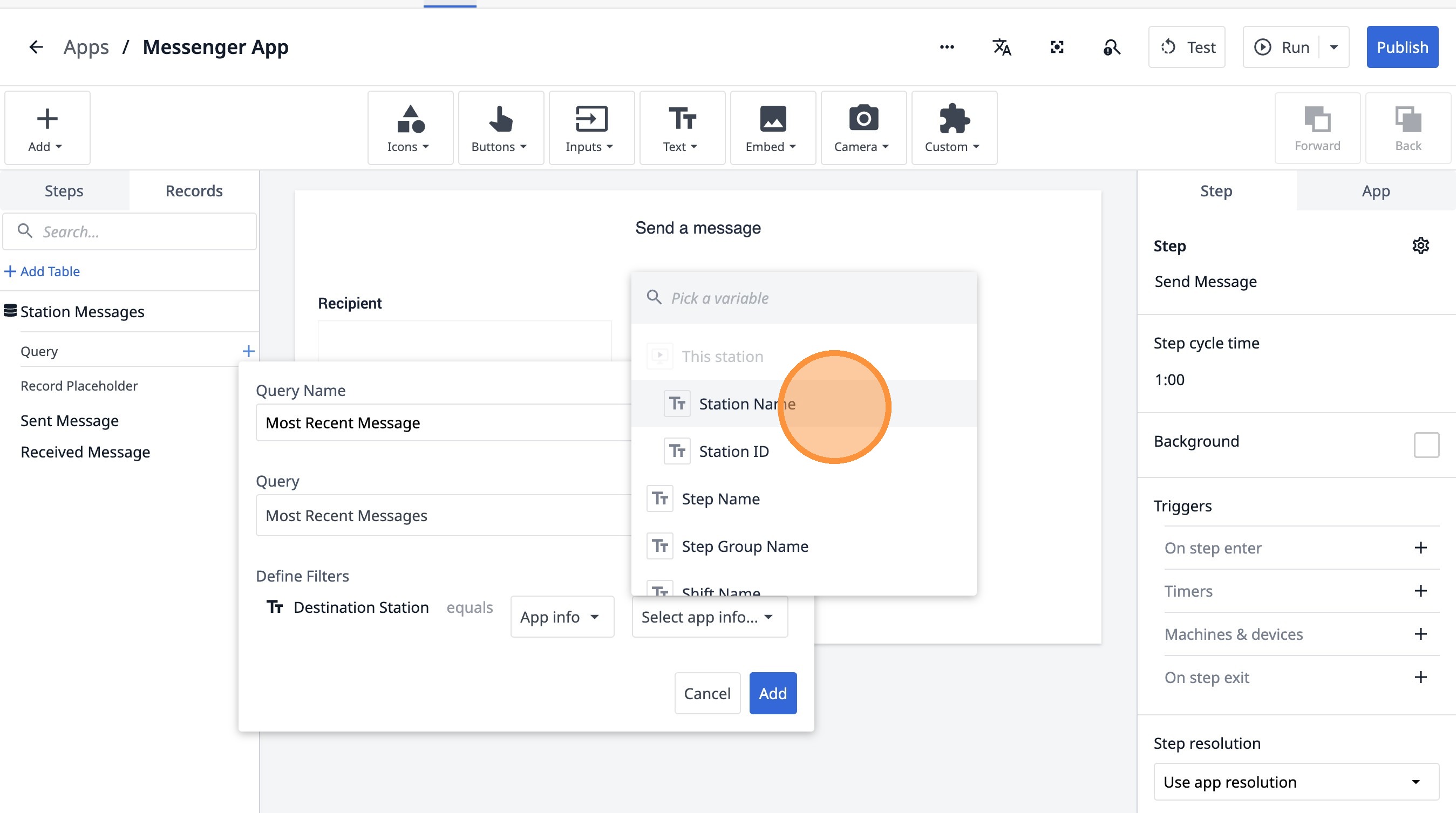This screenshot has width=1456, height=813.
Task: Switch to the Steps tab
Action: click(x=64, y=191)
